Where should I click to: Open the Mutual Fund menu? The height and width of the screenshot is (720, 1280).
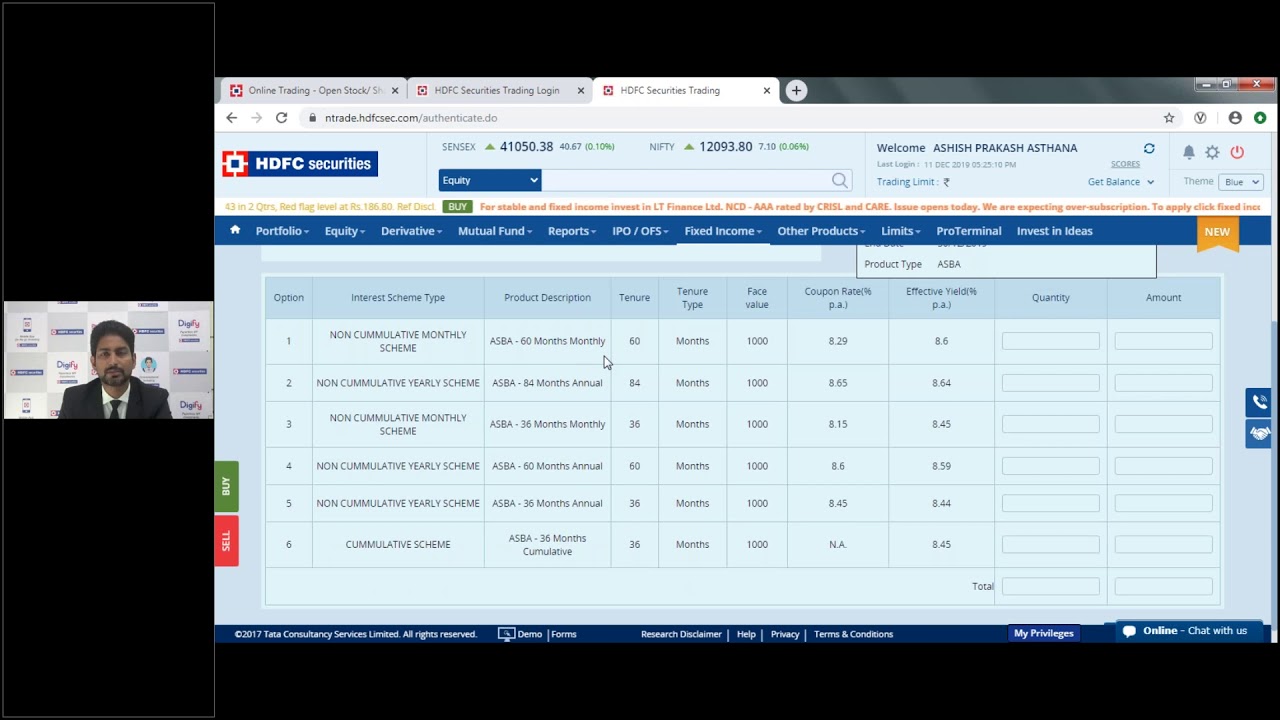495,231
